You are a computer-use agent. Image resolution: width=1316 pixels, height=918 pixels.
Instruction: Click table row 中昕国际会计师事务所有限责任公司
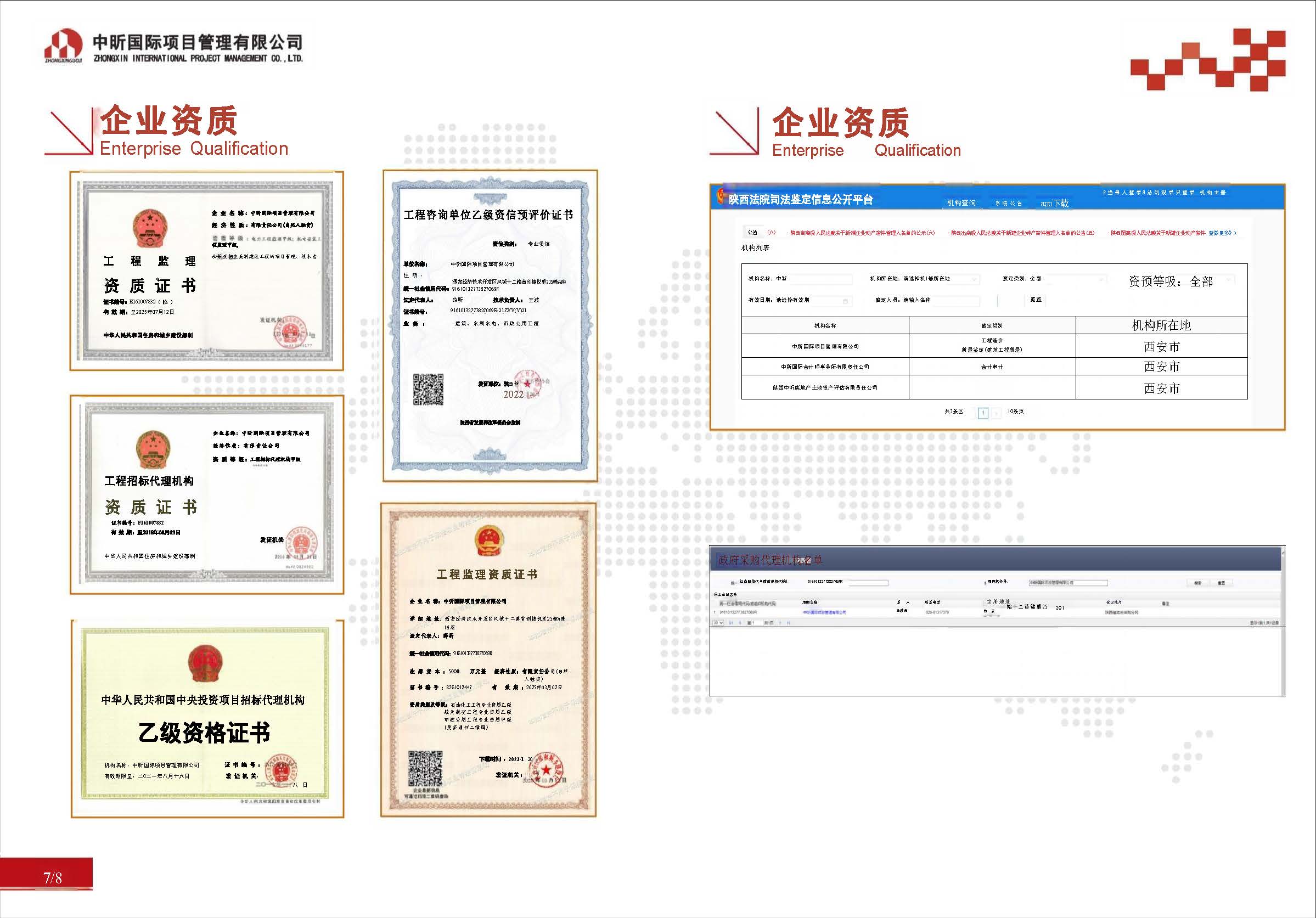pyautogui.click(x=994, y=367)
